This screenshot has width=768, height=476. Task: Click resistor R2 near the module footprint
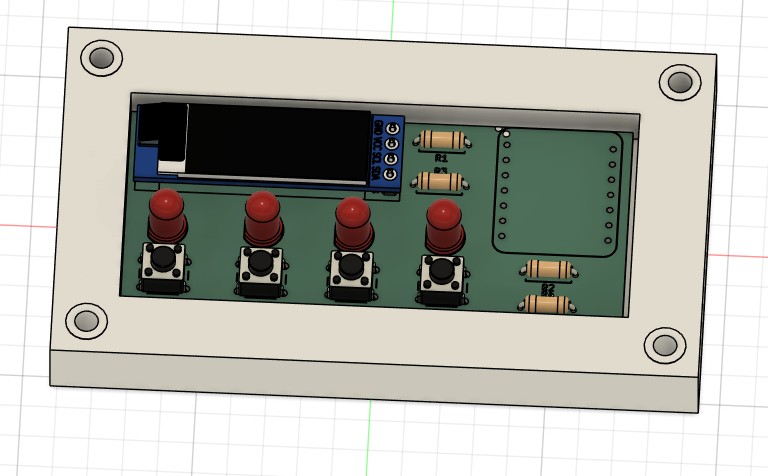tap(548, 269)
